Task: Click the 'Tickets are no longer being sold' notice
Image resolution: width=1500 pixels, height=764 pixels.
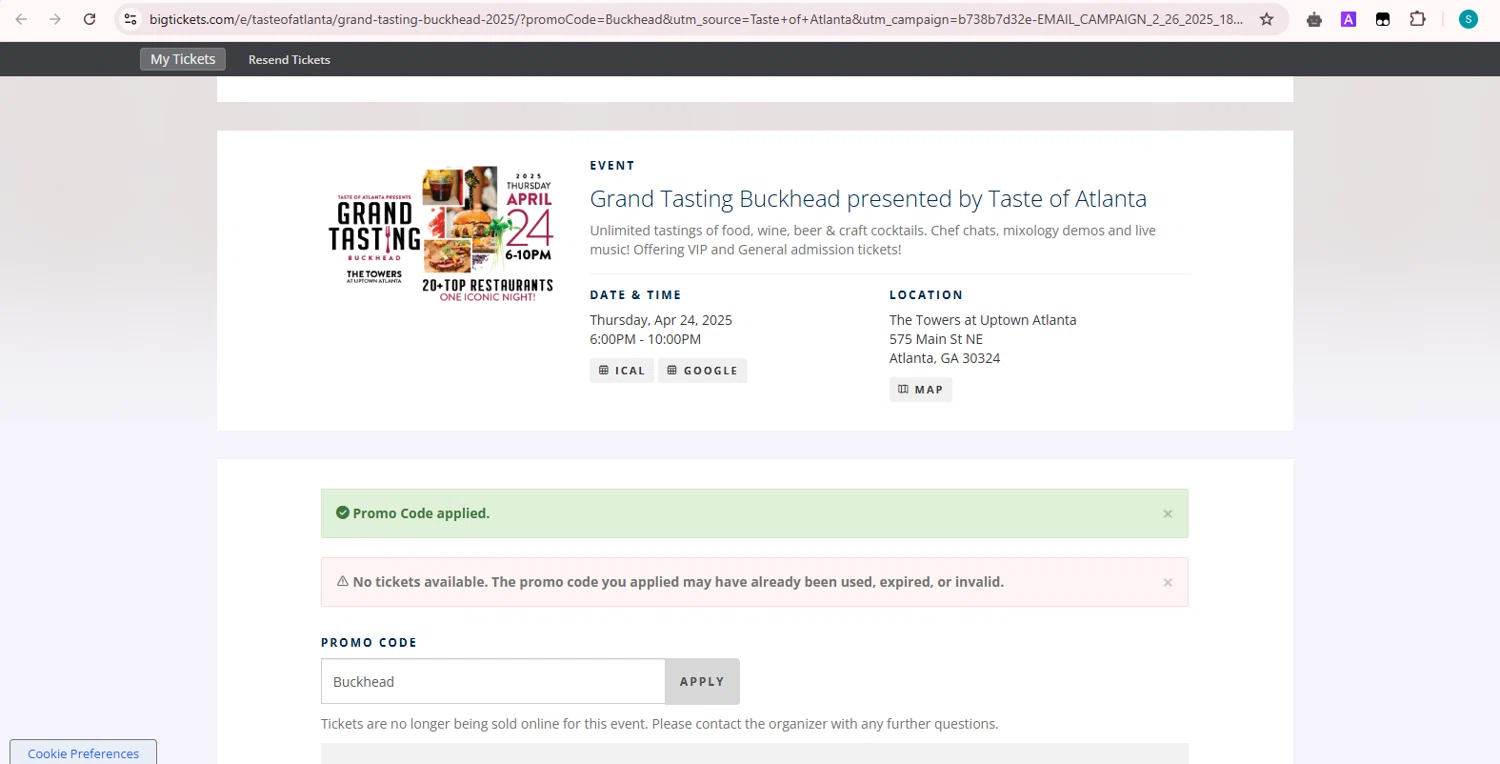Action: [x=659, y=723]
